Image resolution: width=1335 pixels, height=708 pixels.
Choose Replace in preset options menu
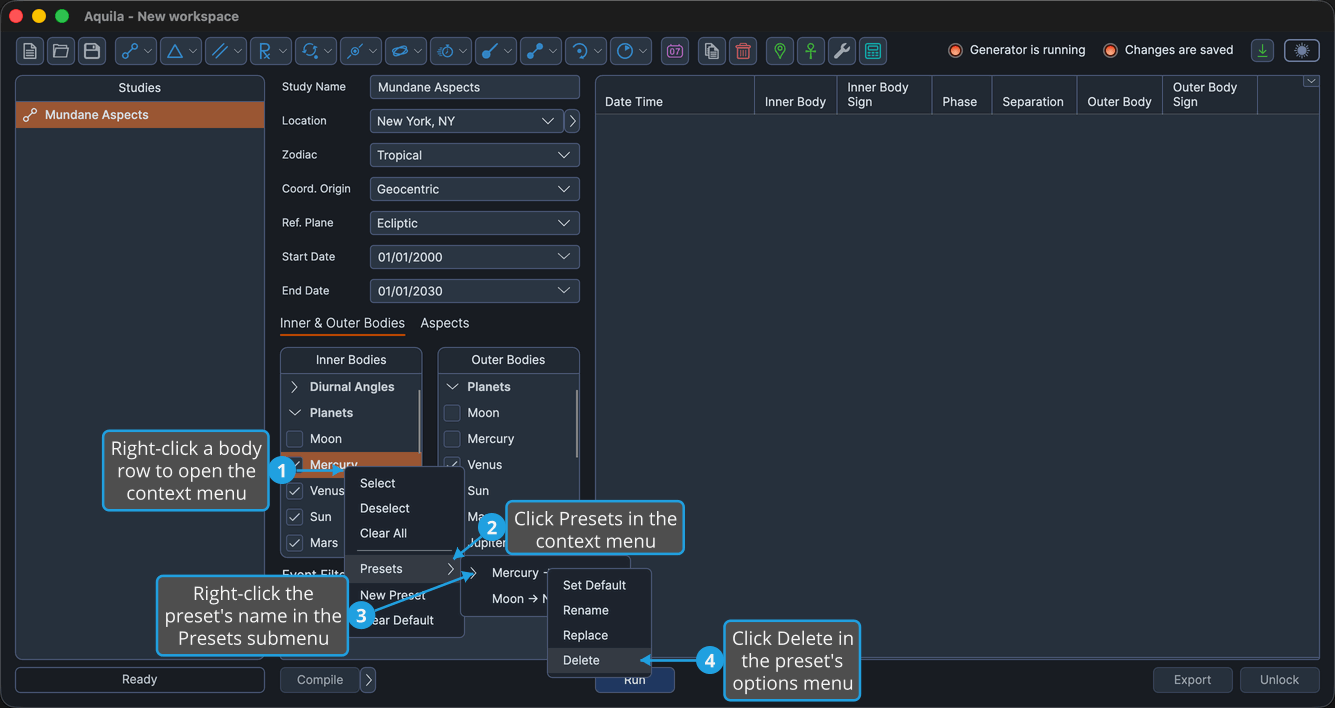[x=599, y=635]
